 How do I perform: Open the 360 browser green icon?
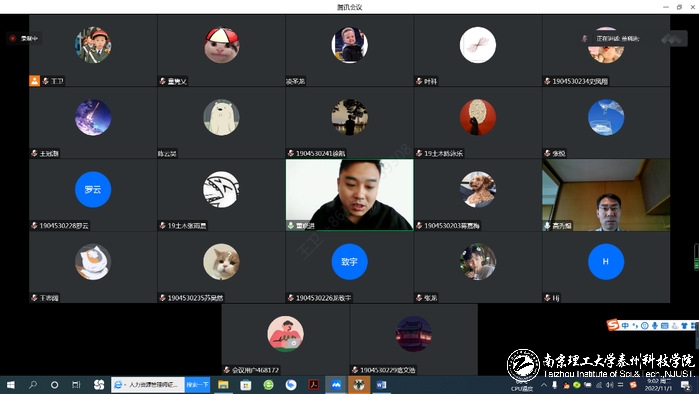pos(268,385)
